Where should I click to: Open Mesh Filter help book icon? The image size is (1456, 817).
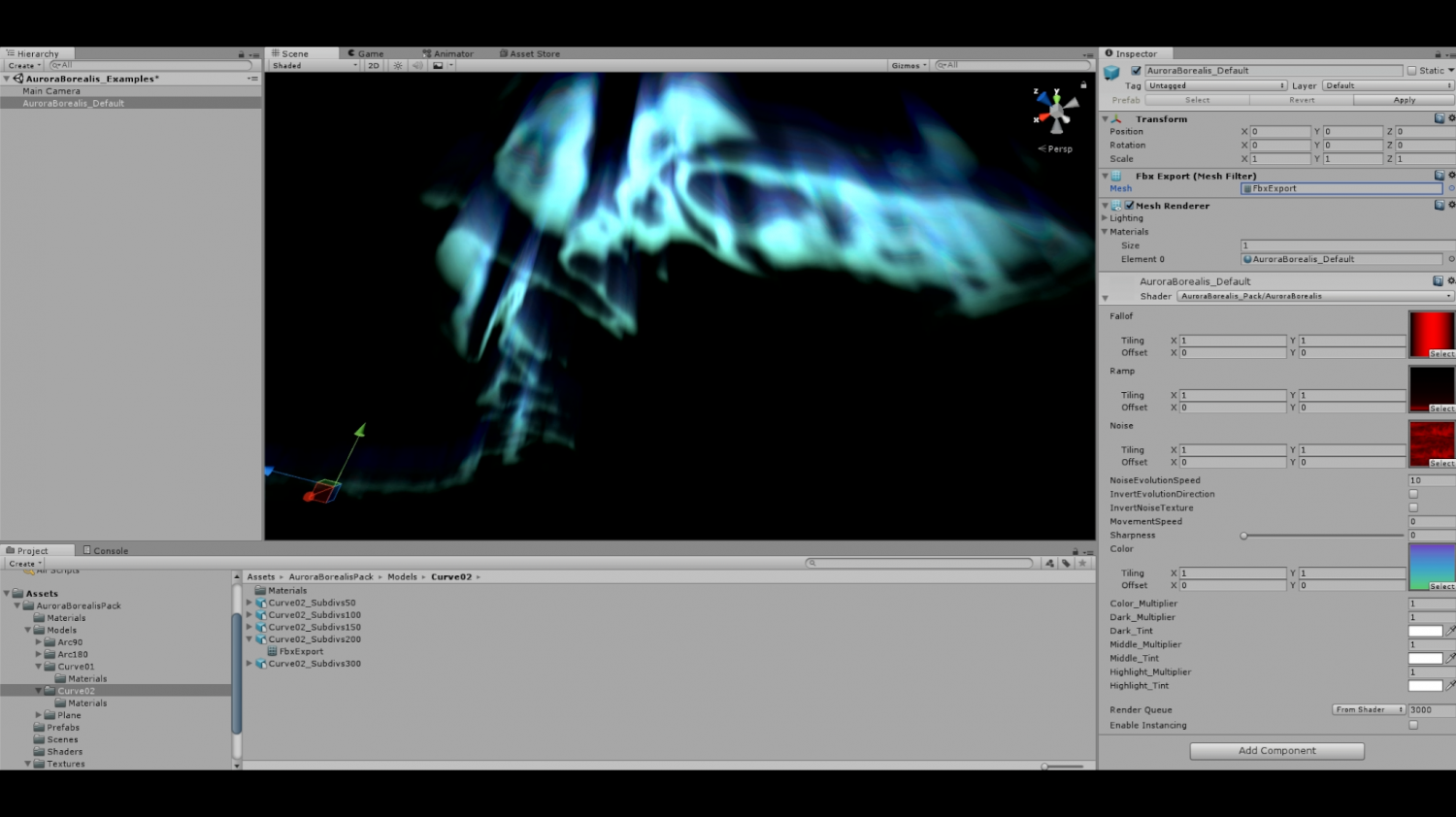coord(1439,176)
